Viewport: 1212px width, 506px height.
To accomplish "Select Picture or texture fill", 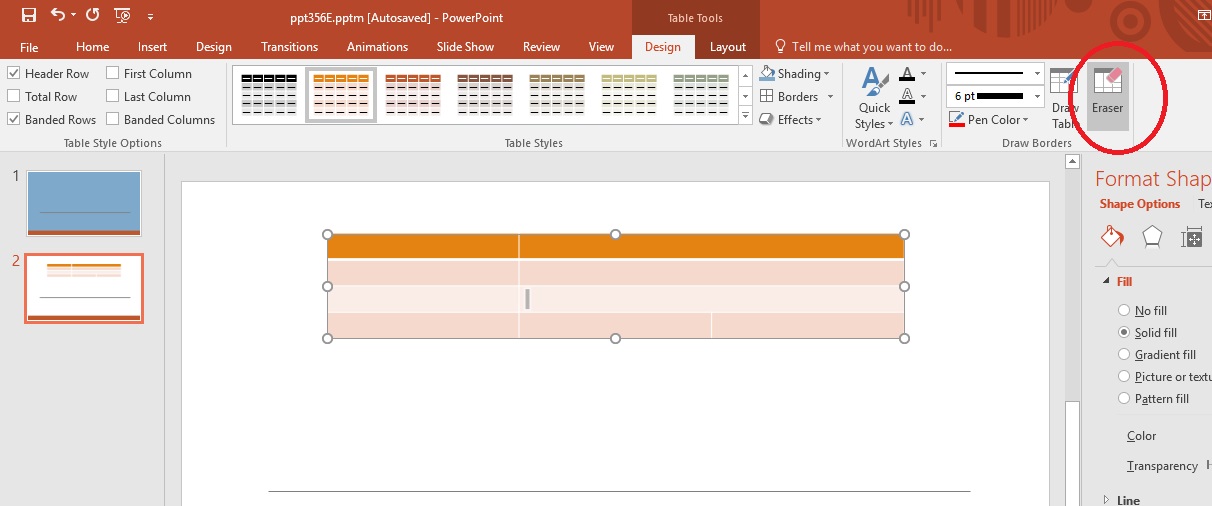I will pyautogui.click(x=1124, y=377).
